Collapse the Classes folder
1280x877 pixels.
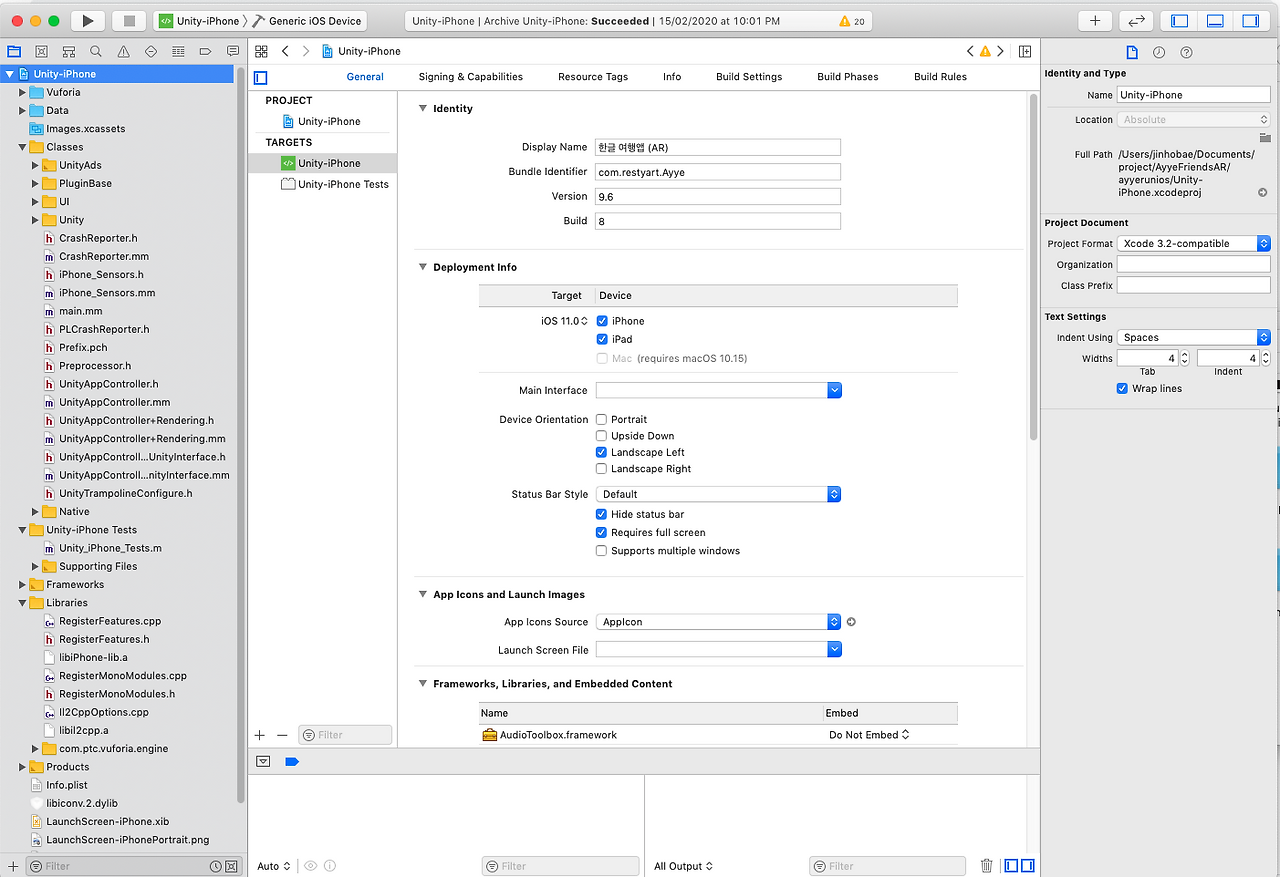pyautogui.click(x=22, y=147)
